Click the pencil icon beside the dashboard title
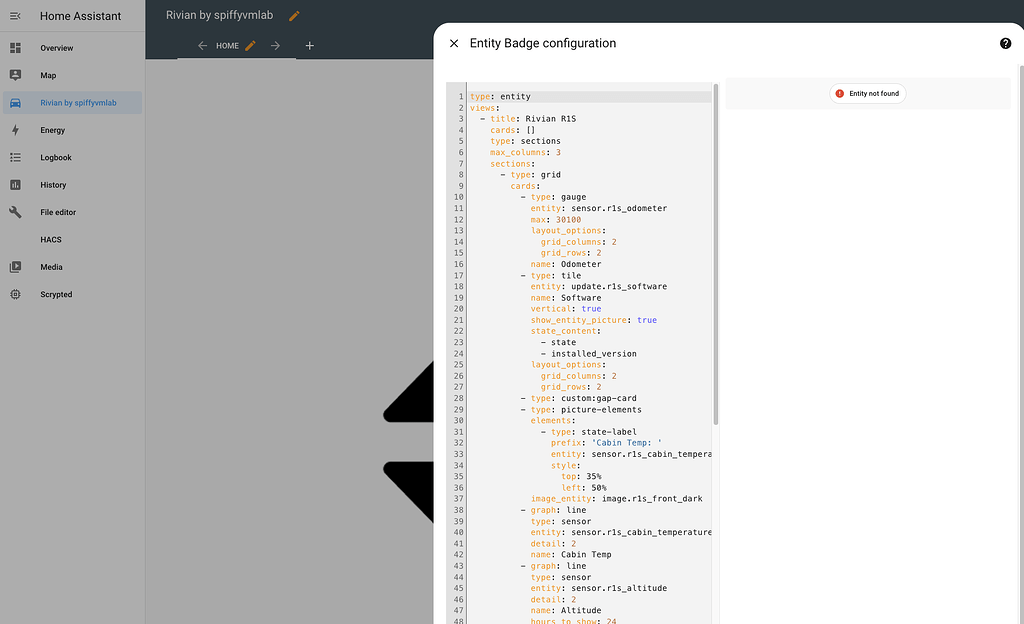Screen dimensions: 1024x624 click(294, 16)
